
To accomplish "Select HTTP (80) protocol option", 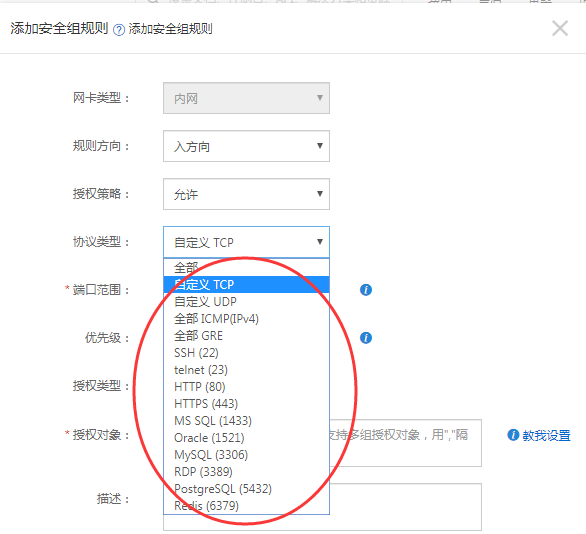I will point(246,387).
